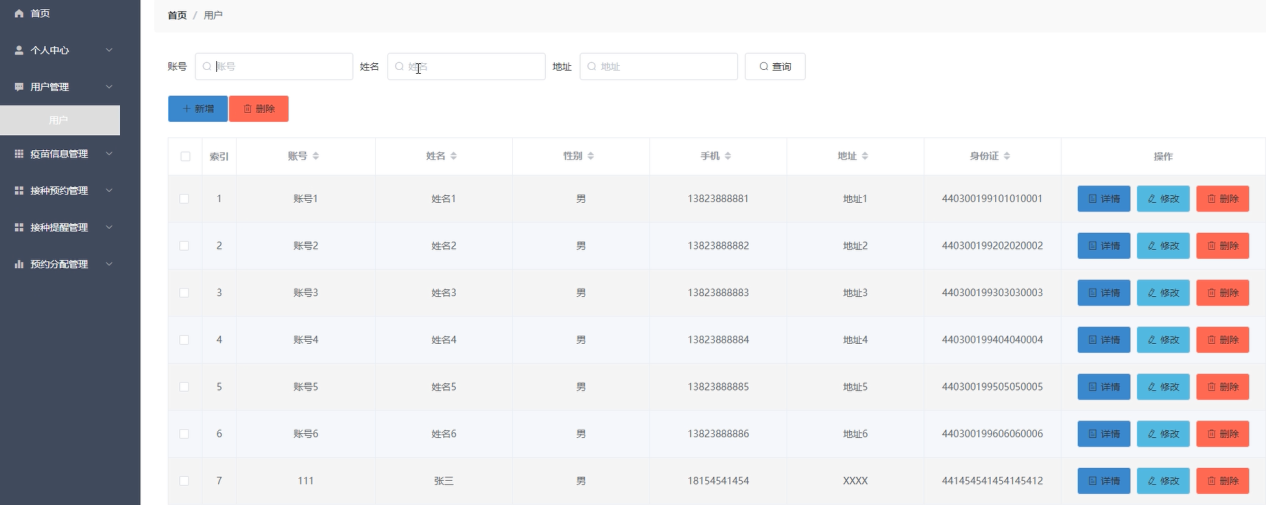The height and width of the screenshot is (505, 1266).
Task: Open 个人中心 menu label
Action: click(x=50, y=50)
